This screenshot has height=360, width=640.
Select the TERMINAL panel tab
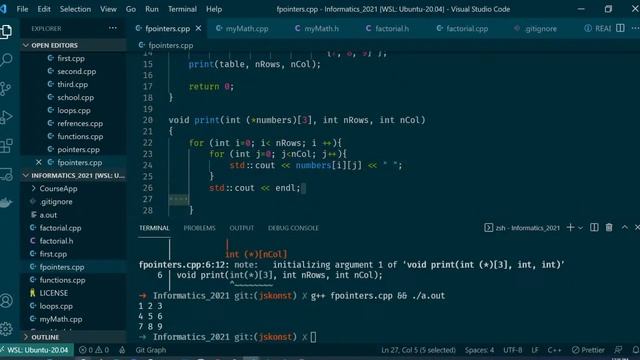click(154, 228)
